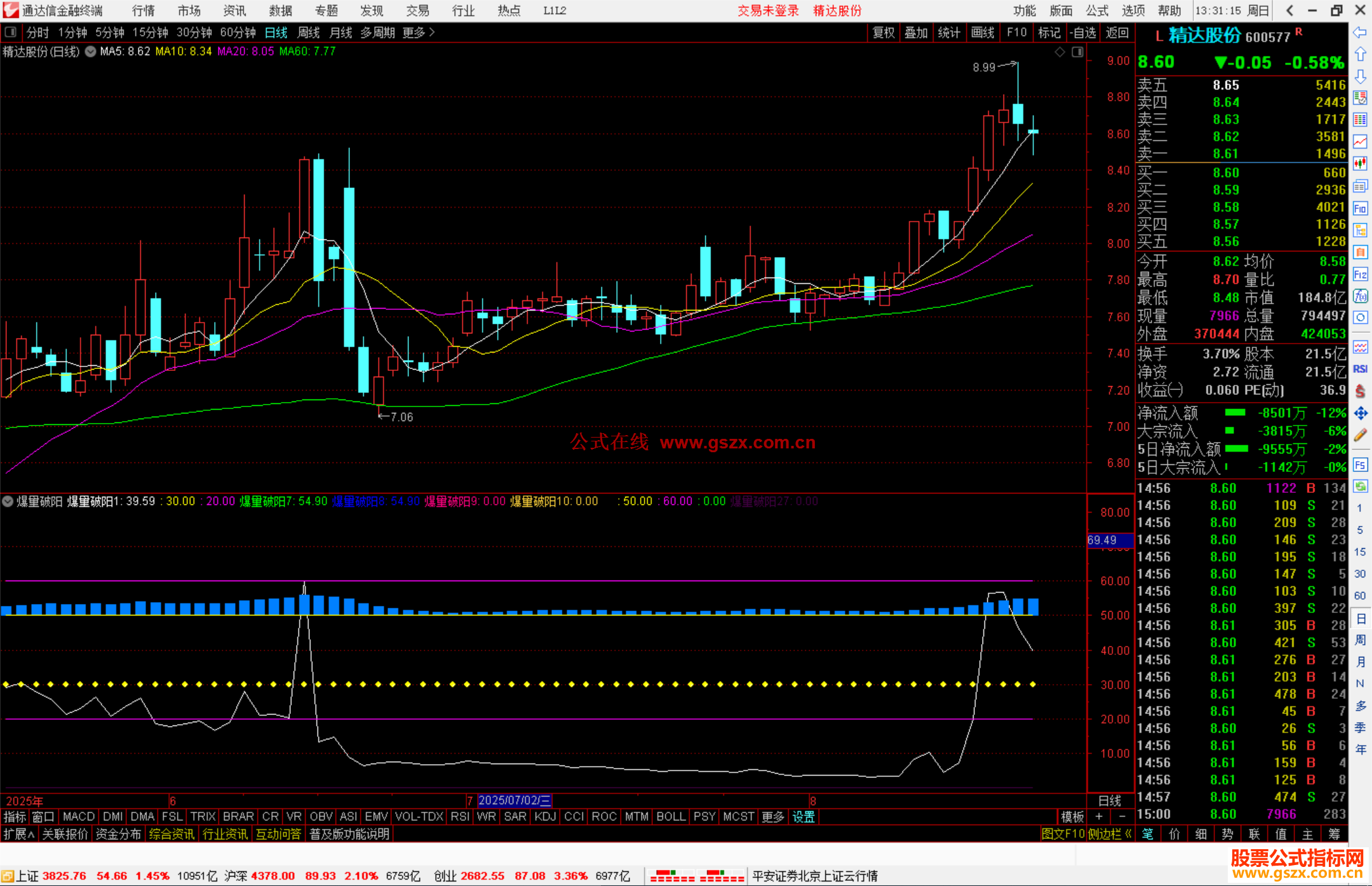Open 更多 indicators list in indicator bar

(773, 817)
